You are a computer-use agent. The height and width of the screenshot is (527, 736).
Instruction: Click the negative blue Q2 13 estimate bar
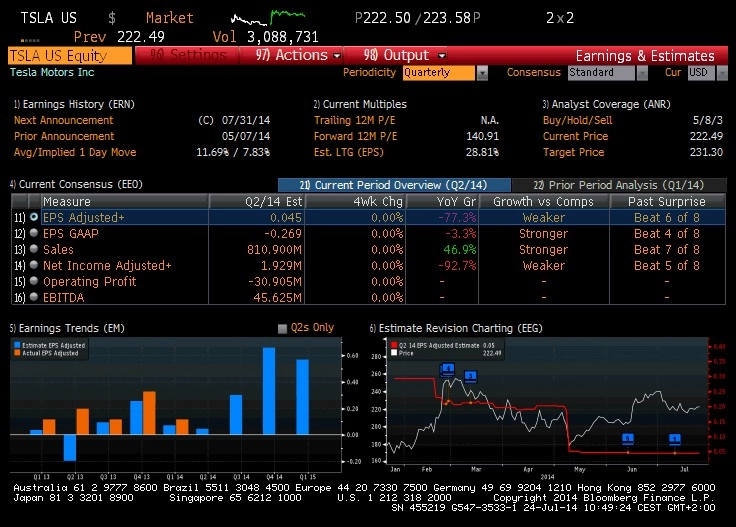click(x=70, y=448)
